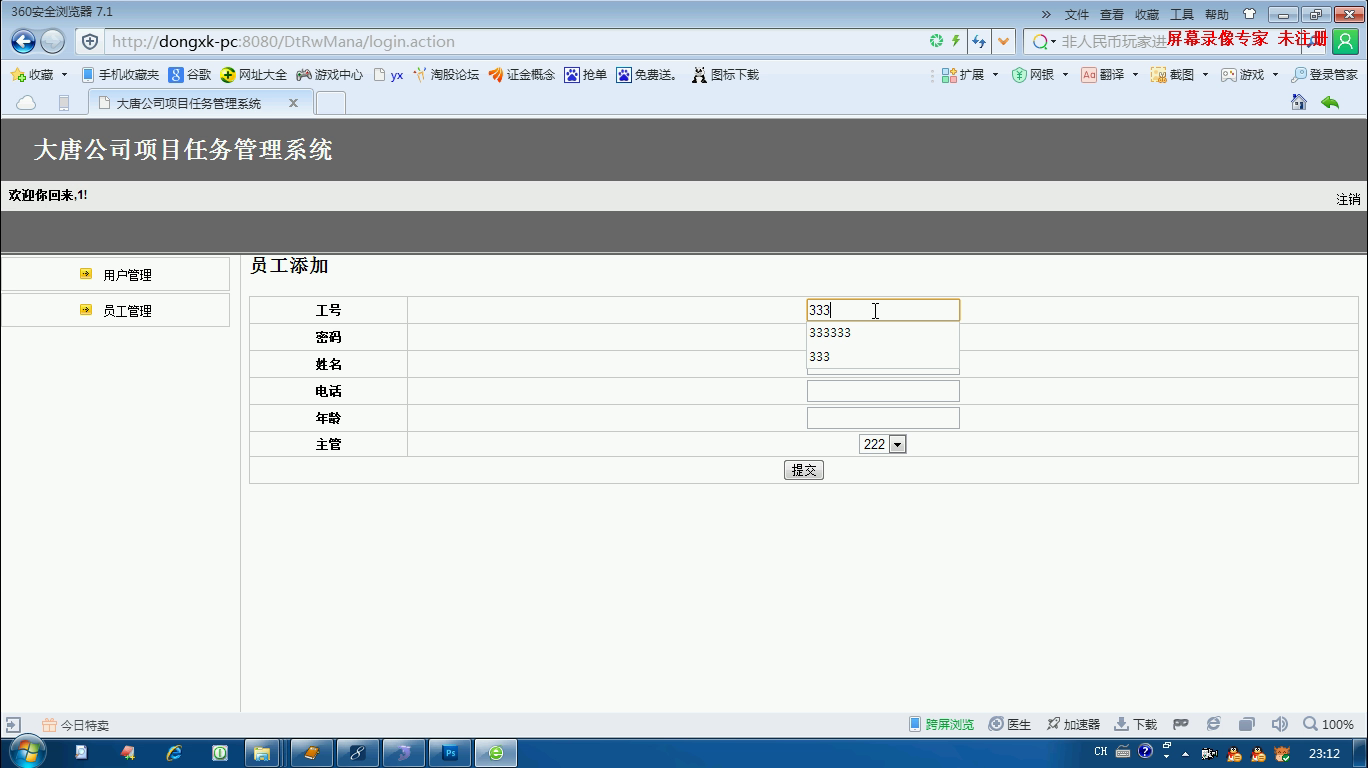Click the green user account icon
The width and height of the screenshot is (1368, 768).
point(1345,41)
